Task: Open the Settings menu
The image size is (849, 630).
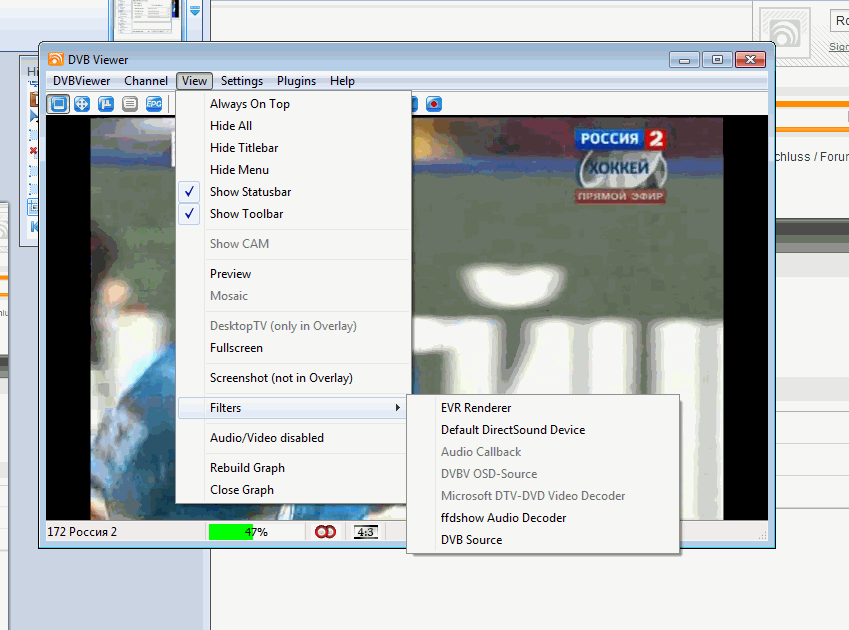Action: pos(242,81)
